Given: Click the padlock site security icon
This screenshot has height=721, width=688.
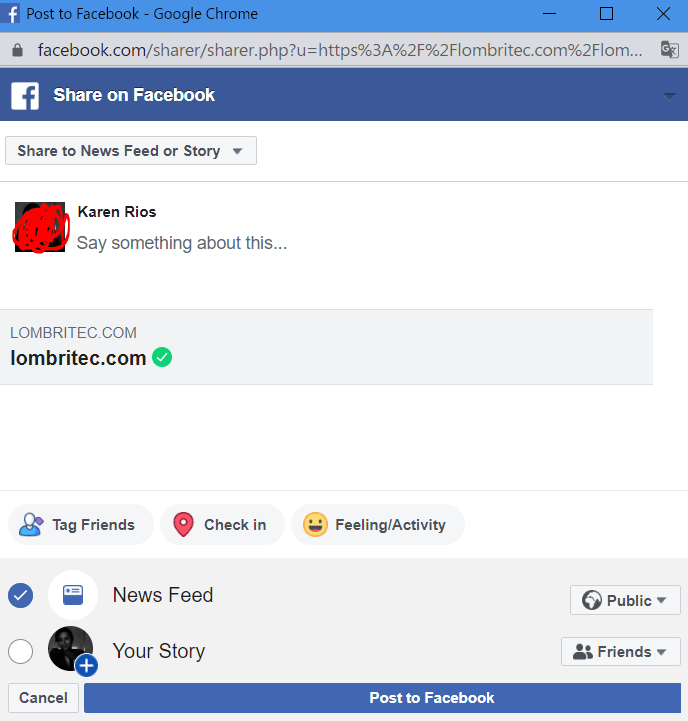Looking at the screenshot, I should (x=17, y=50).
